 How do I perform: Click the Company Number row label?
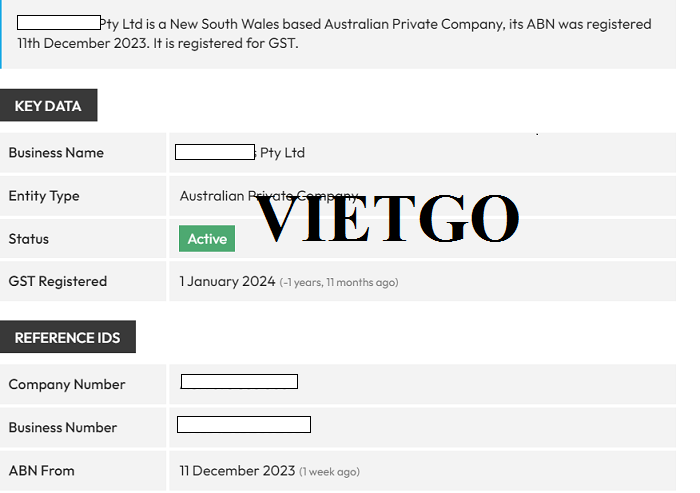[67, 385]
